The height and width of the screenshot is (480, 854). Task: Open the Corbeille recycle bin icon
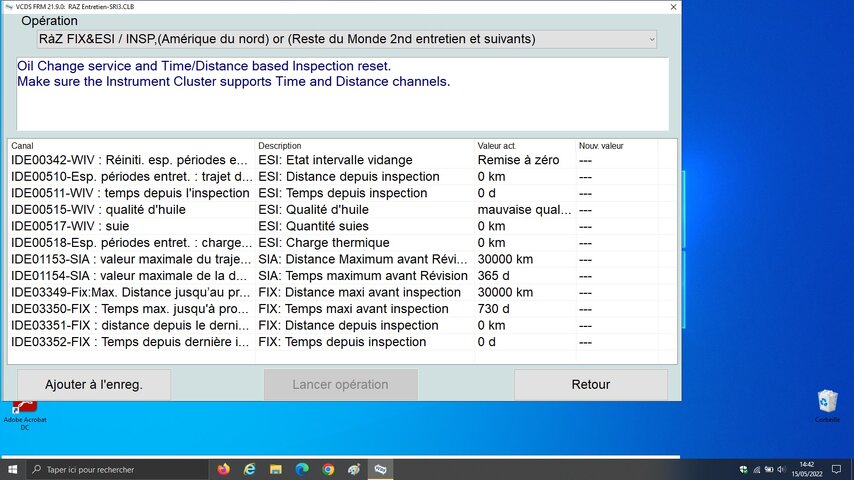[x=827, y=406]
